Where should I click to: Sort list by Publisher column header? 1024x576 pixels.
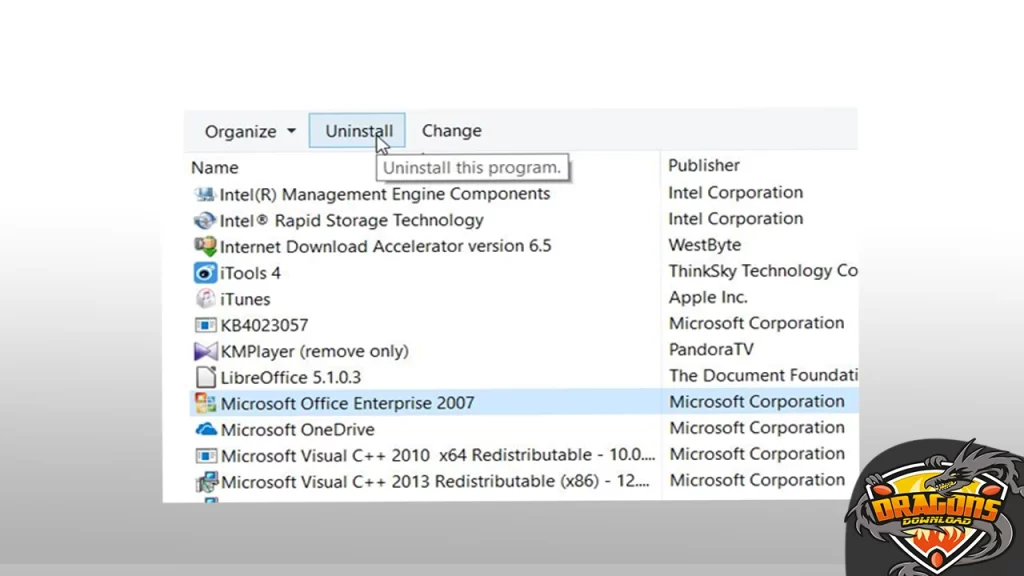point(704,166)
